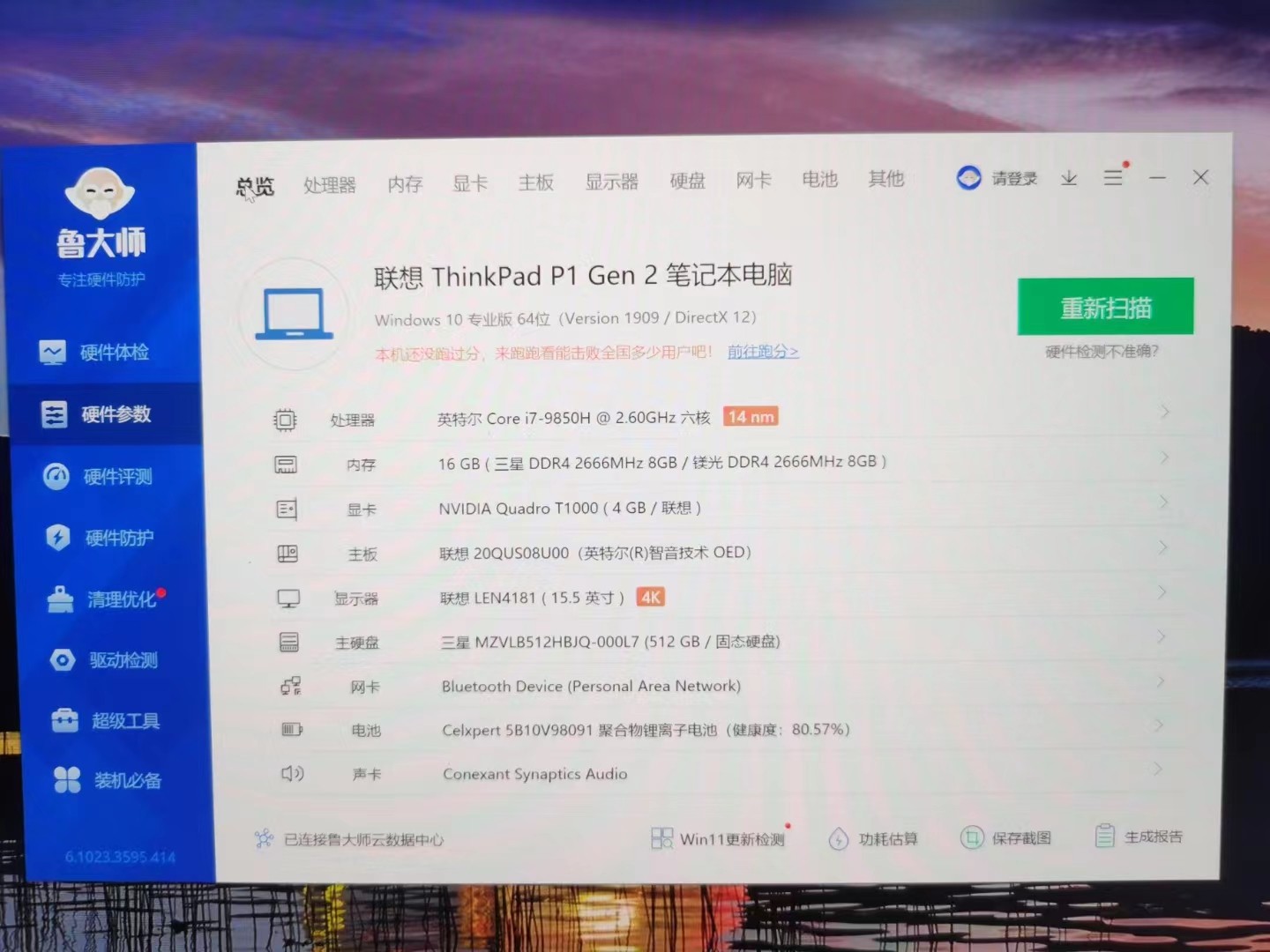Open 硬件体检 from the sidebar
The width and height of the screenshot is (1270, 952).
95,353
